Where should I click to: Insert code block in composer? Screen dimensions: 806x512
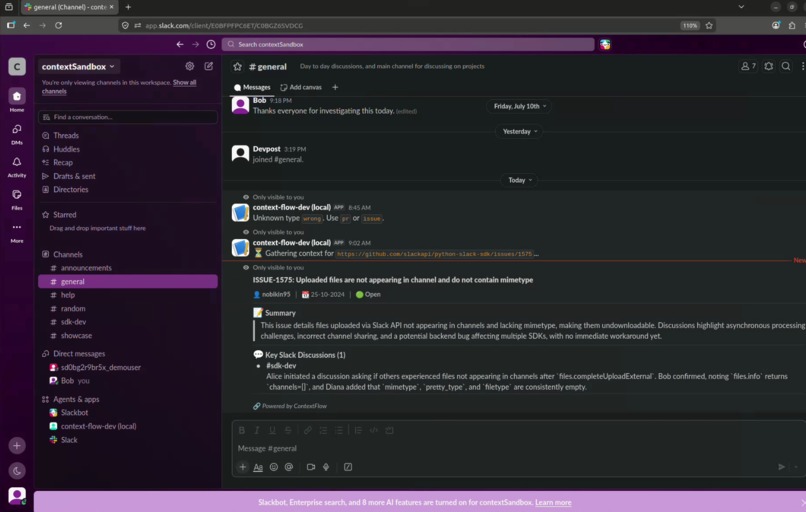tap(389, 430)
